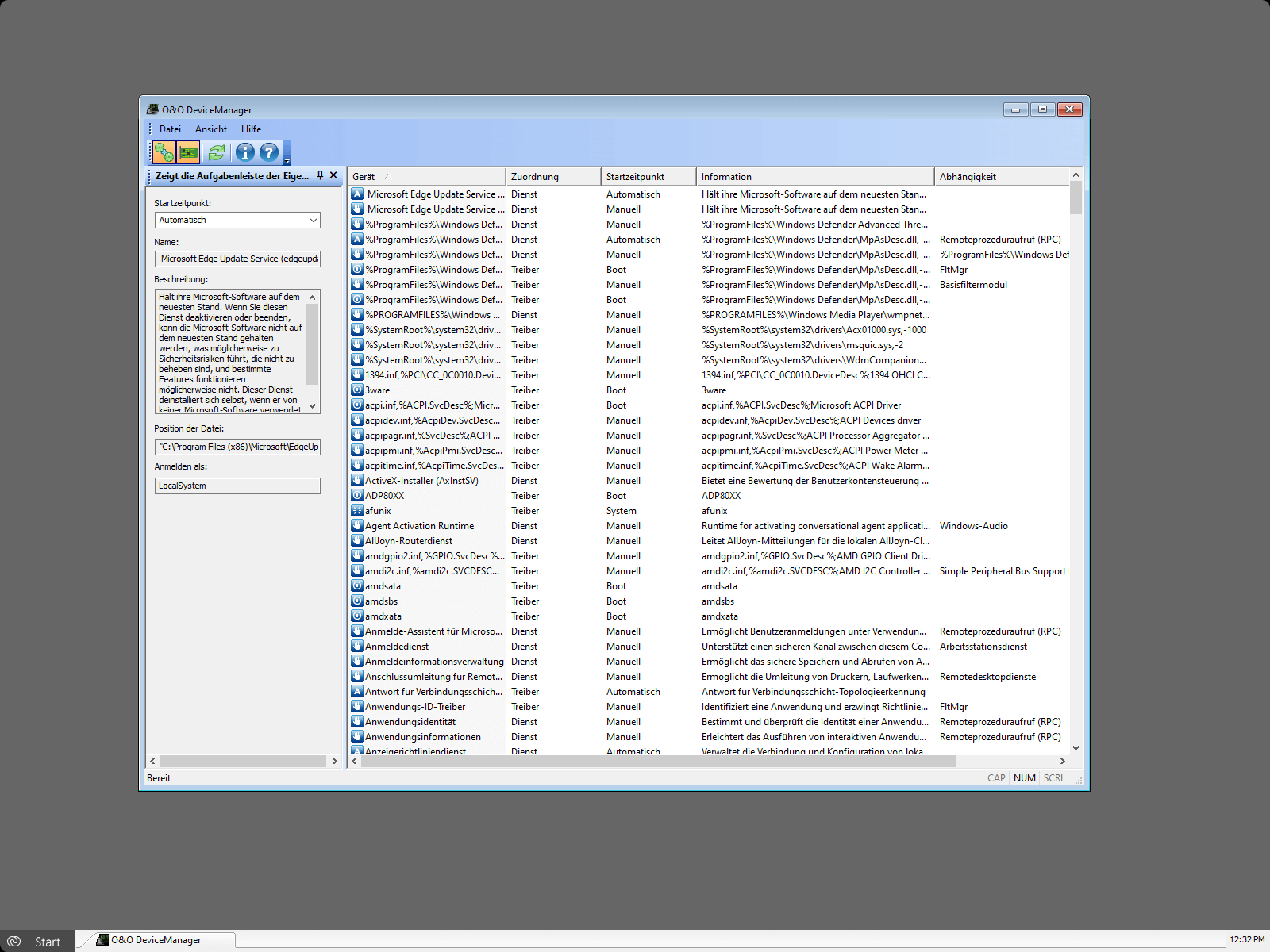Click the Position der Datei path field
This screenshot has height=952, width=1270.
[x=237, y=447]
